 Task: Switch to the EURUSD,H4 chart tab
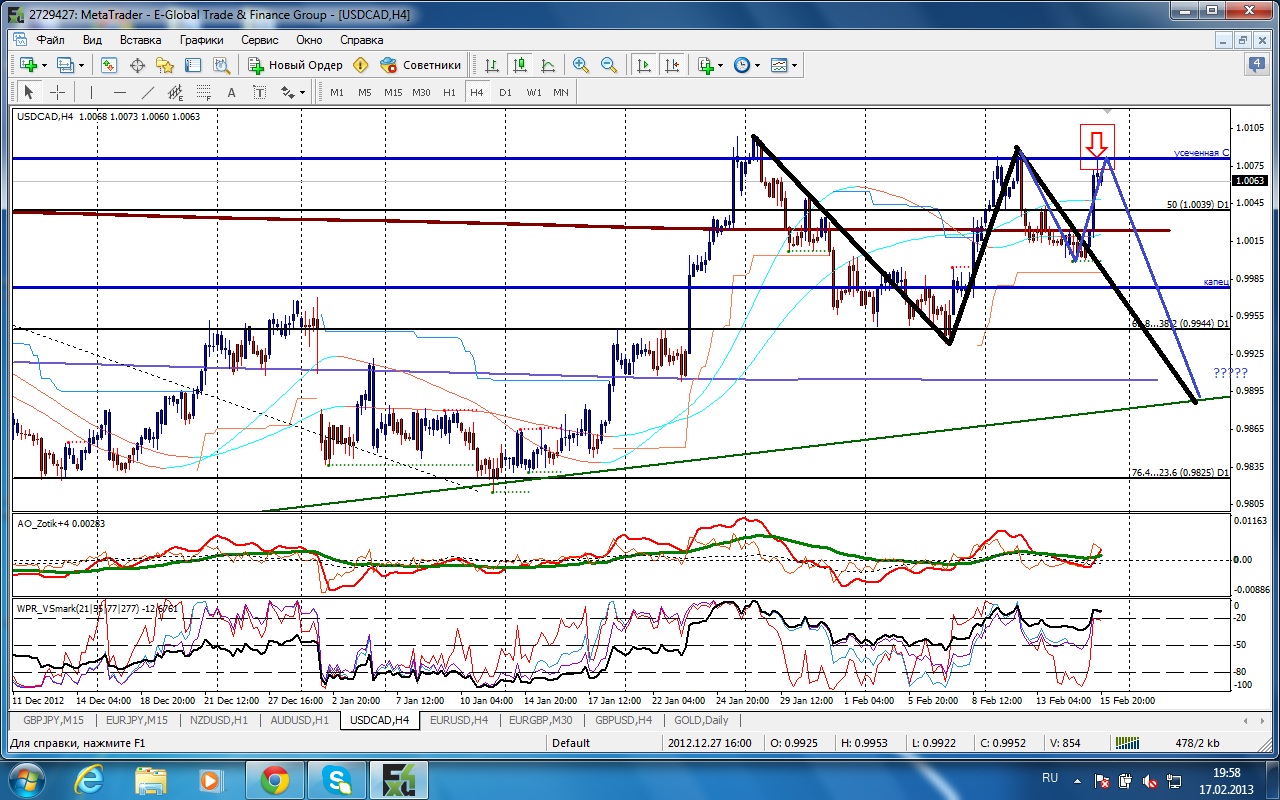click(x=458, y=720)
